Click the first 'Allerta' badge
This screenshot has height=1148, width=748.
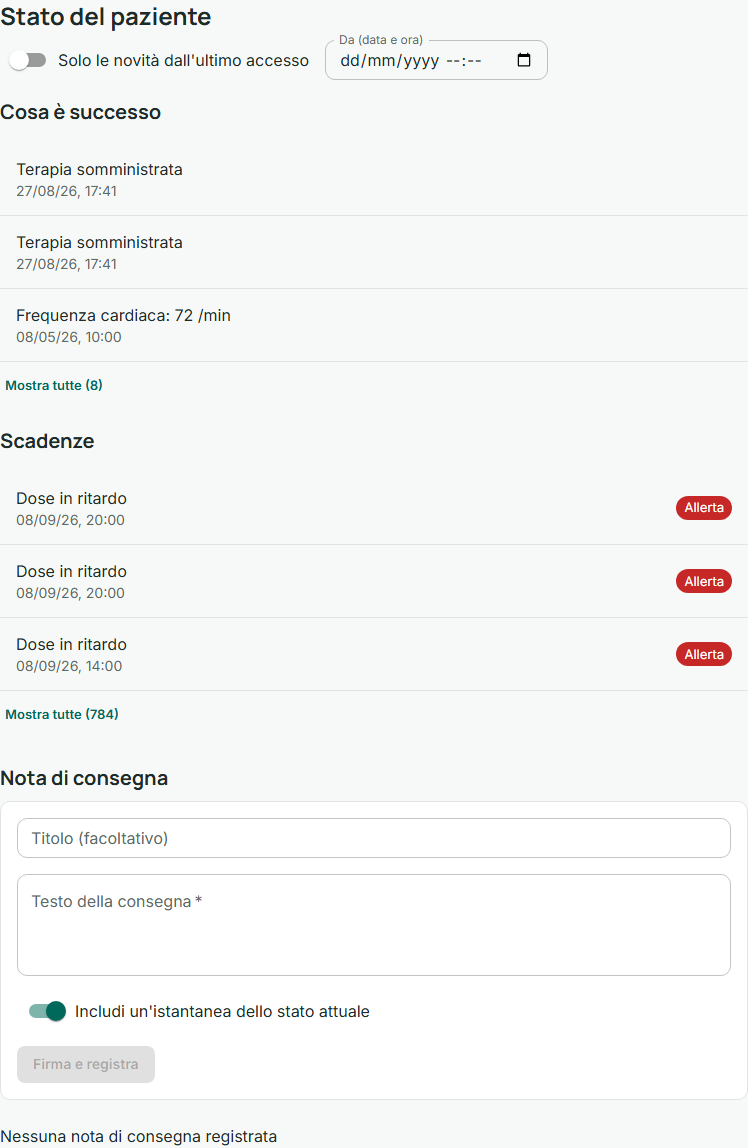703,507
